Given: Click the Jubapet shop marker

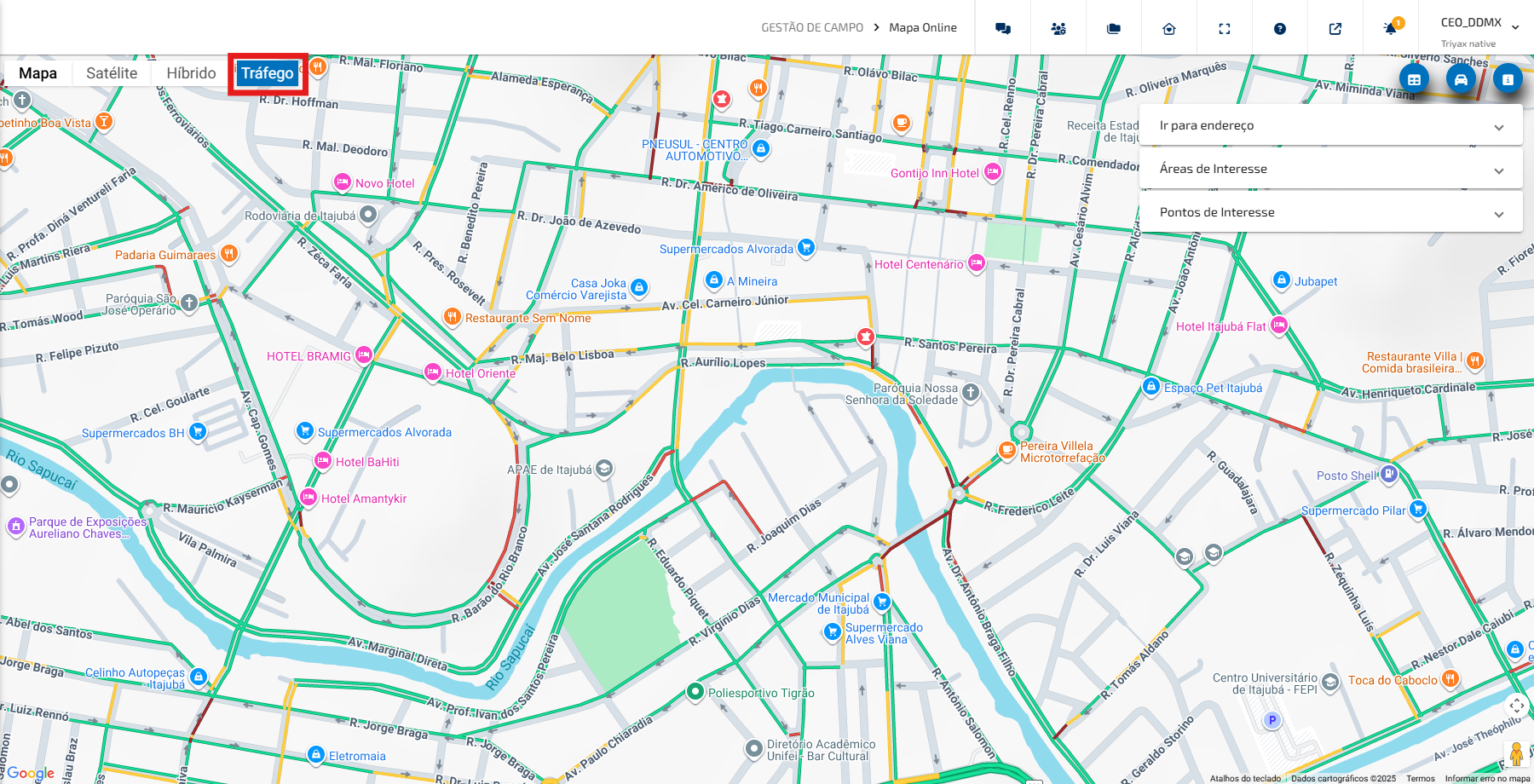Looking at the screenshot, I should click(x=1282, y=280).
